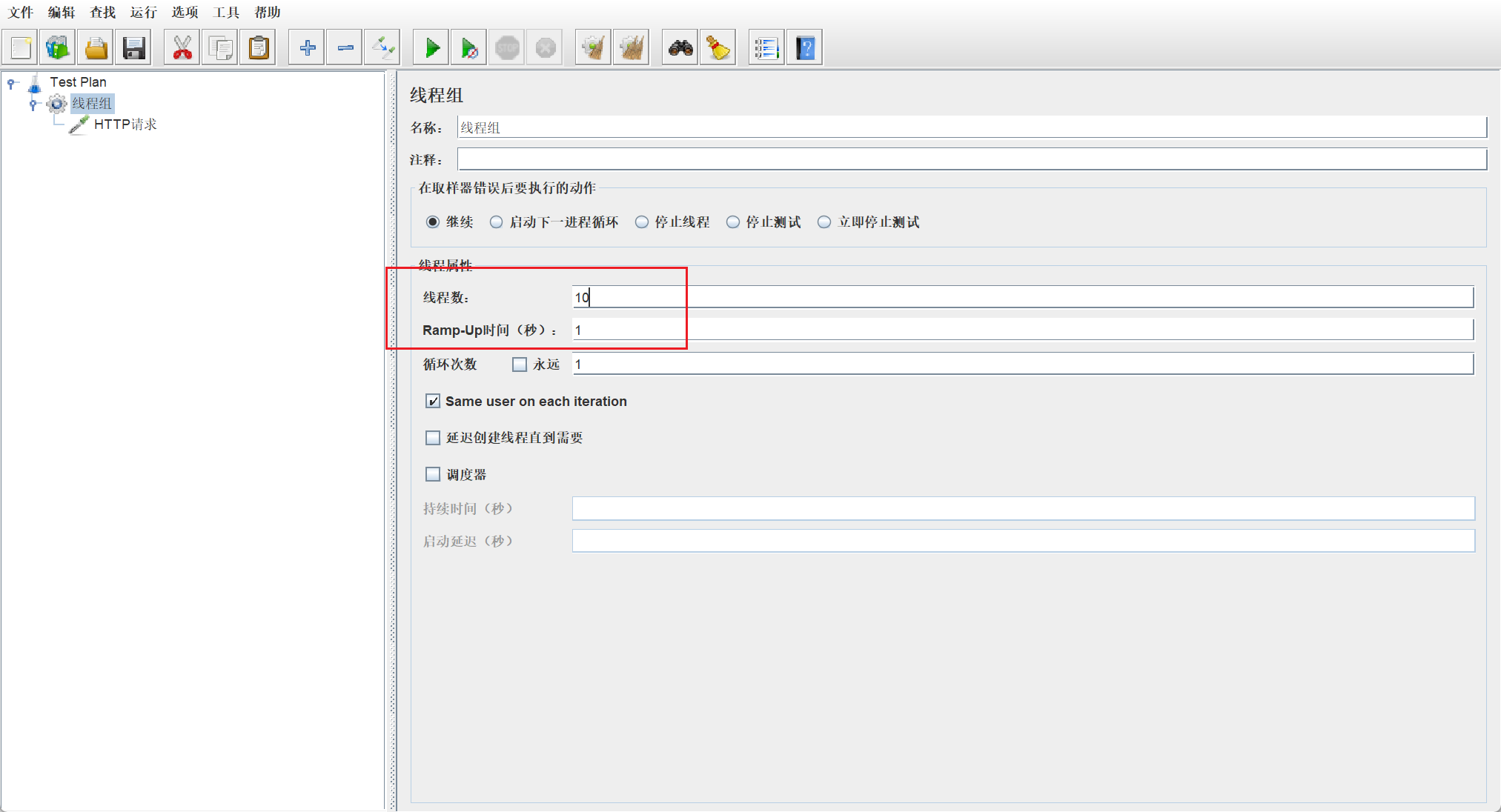Click the 循环次数 value field
The height and width of the screenshot is (812, 1501).
point(1023,364)
